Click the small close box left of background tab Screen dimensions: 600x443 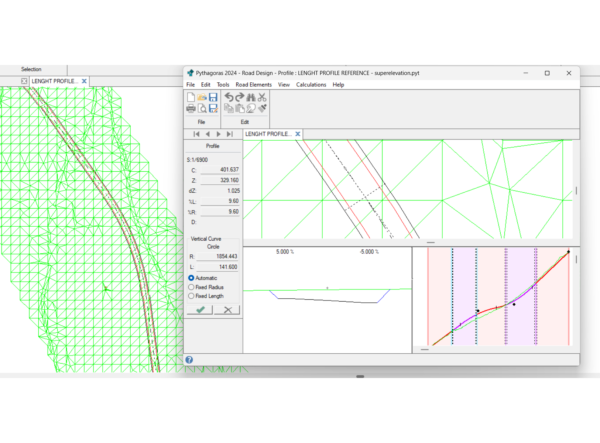point(24,81)
